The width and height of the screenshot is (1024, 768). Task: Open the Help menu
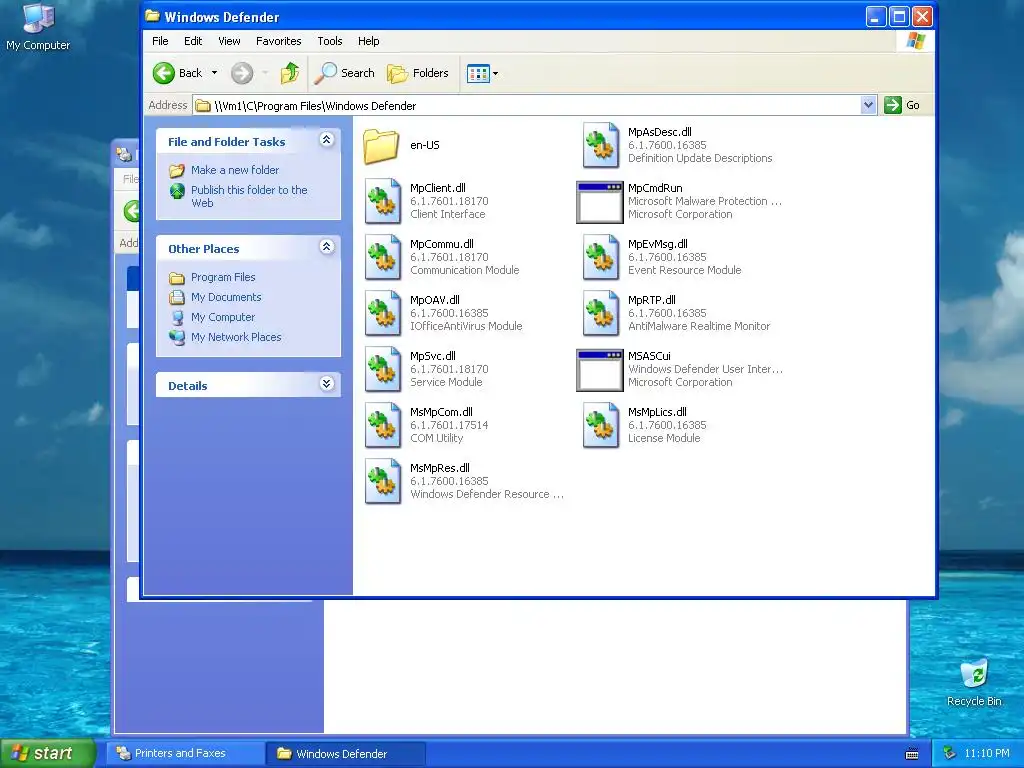click(368, 41)
